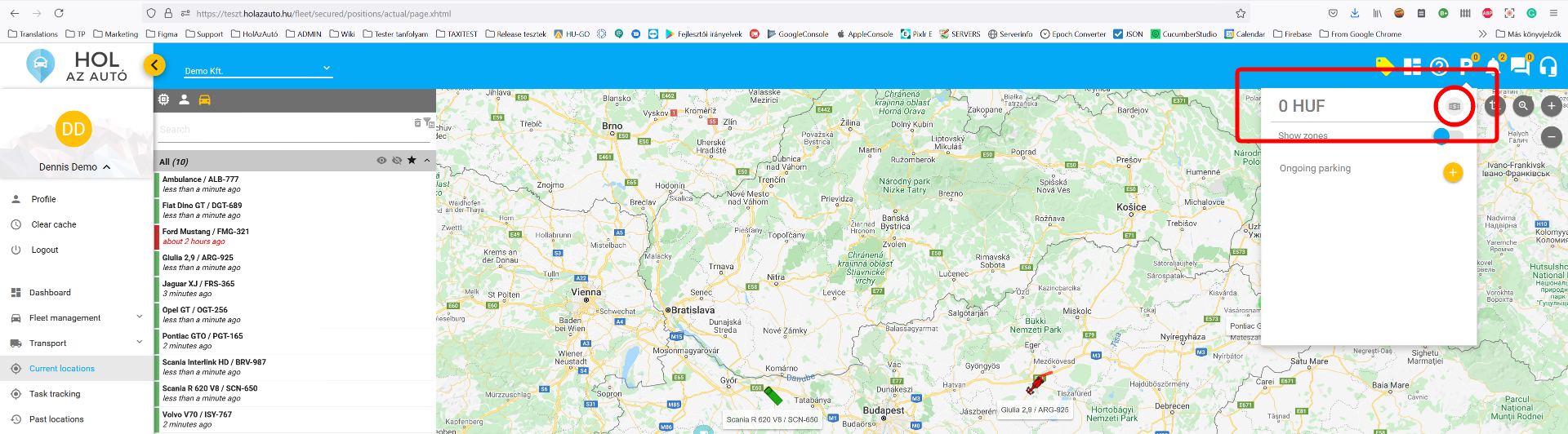Click the parking balance money icon
1568x434 pixels.
pyautogui.click(x=1454, y=106)
